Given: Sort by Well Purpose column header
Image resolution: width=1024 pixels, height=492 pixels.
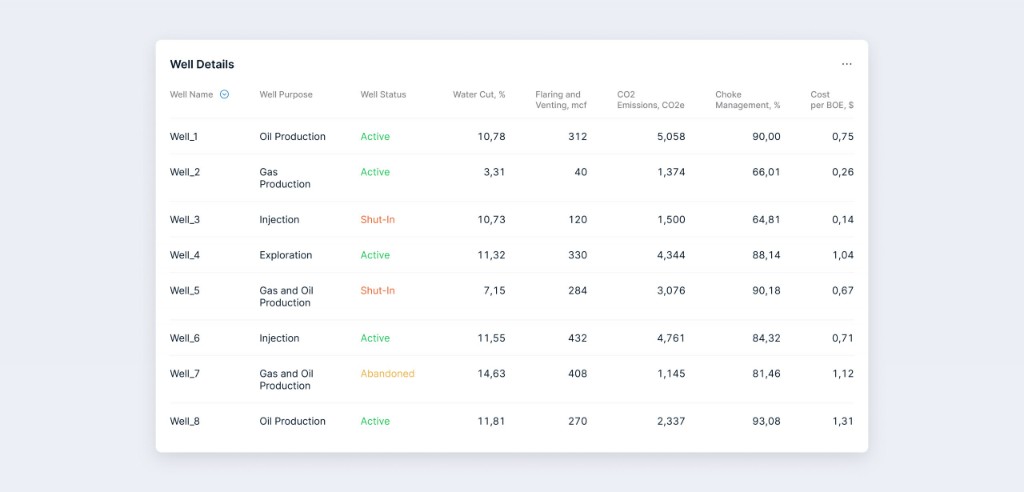Looking at the screenshot, I should click(x=285, y=95).
